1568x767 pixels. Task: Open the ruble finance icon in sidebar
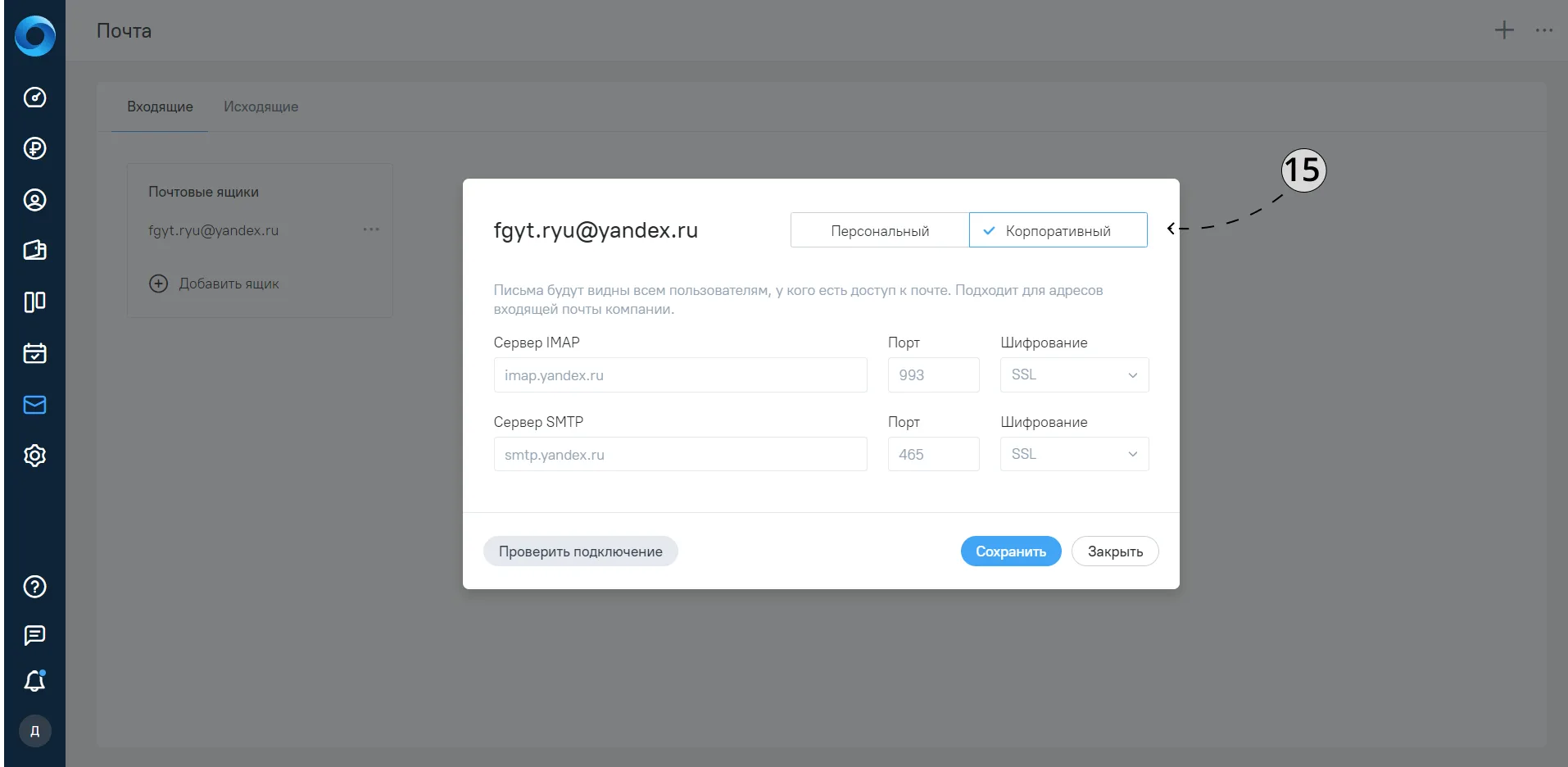coord(34,148)
